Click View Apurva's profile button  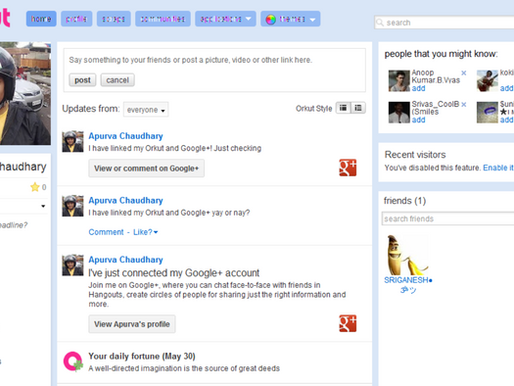[x=132, y=324]
